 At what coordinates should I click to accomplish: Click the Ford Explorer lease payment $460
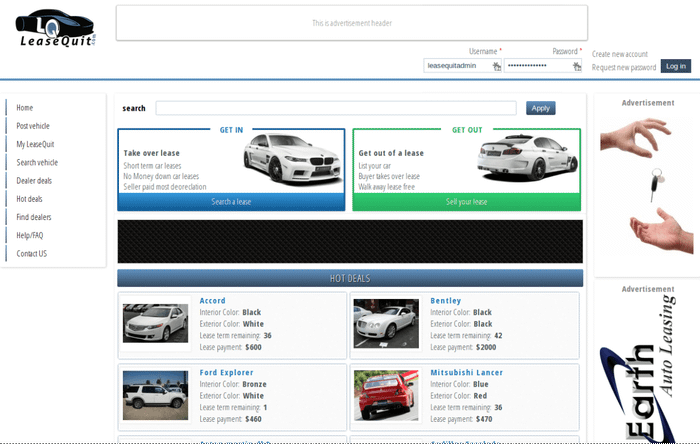pos(253,419)
